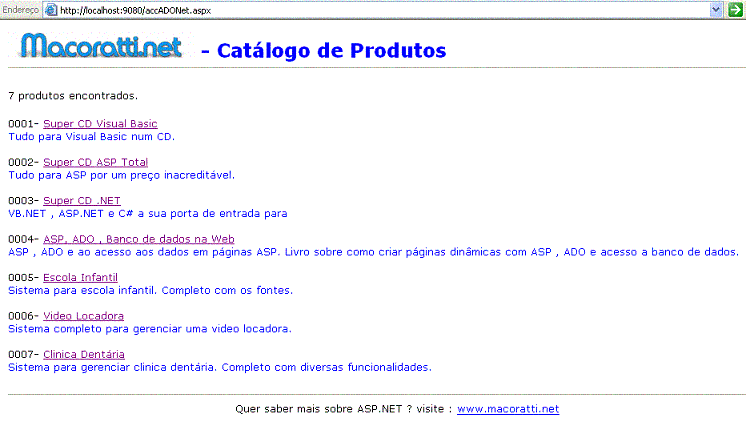Click 'Sistema para gerenciar clinica dentária' description
Screen dimensions: 746x422
[220, 367]
